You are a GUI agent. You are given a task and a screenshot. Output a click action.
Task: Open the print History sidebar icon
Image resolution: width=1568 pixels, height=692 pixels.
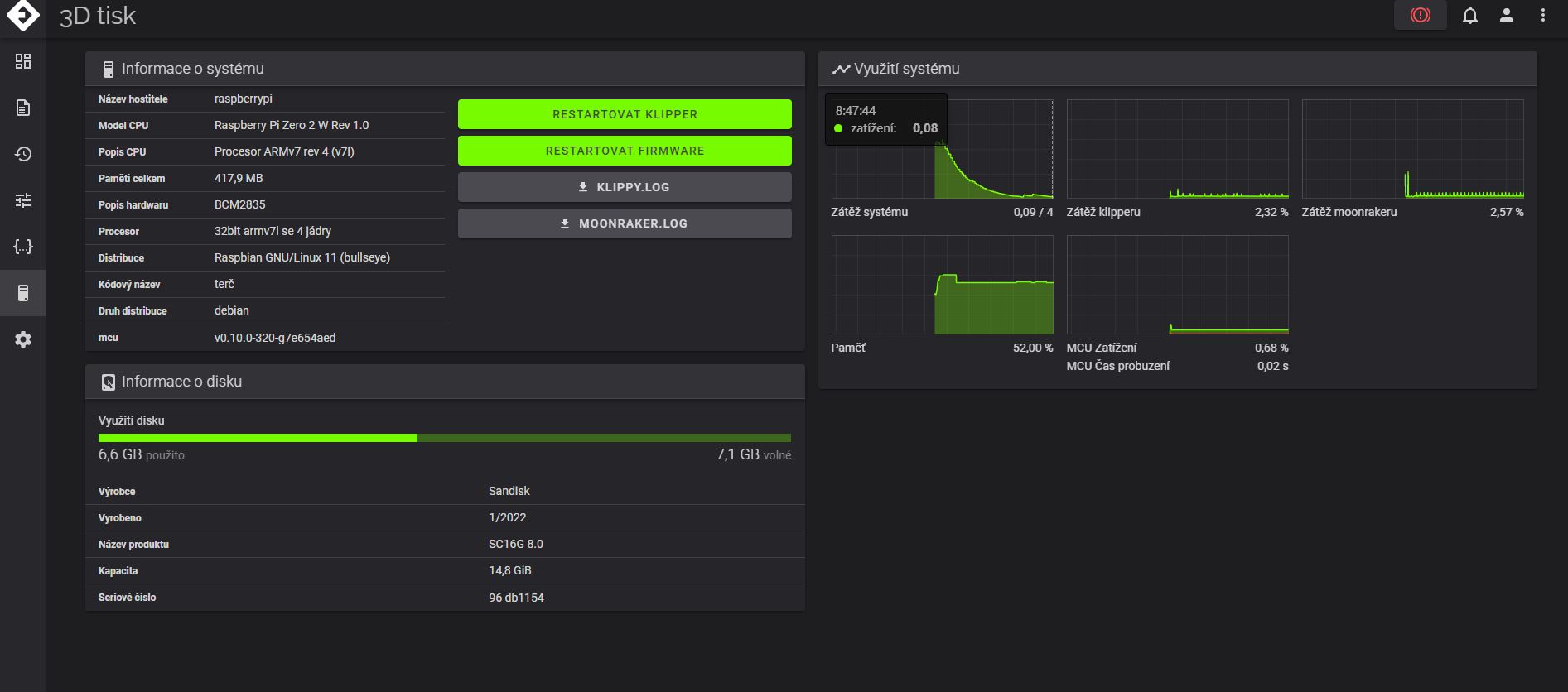[23, 154]
